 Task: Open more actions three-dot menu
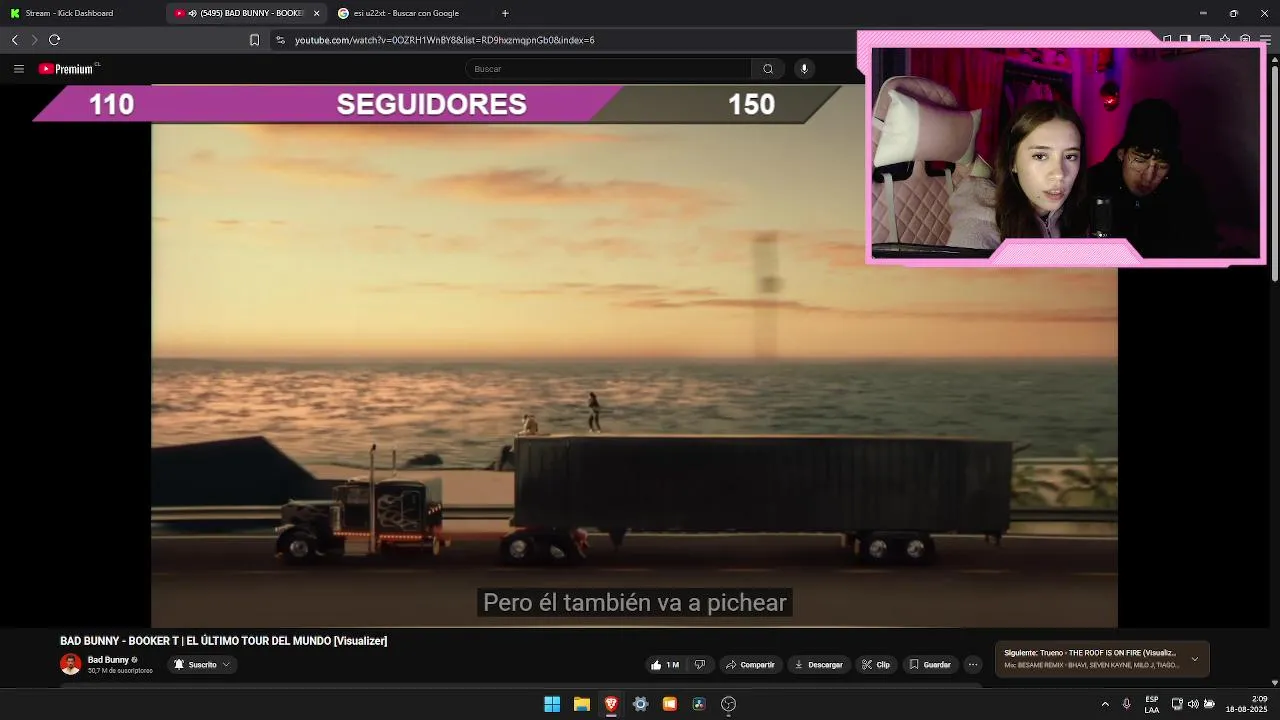(x=972, y=665)
